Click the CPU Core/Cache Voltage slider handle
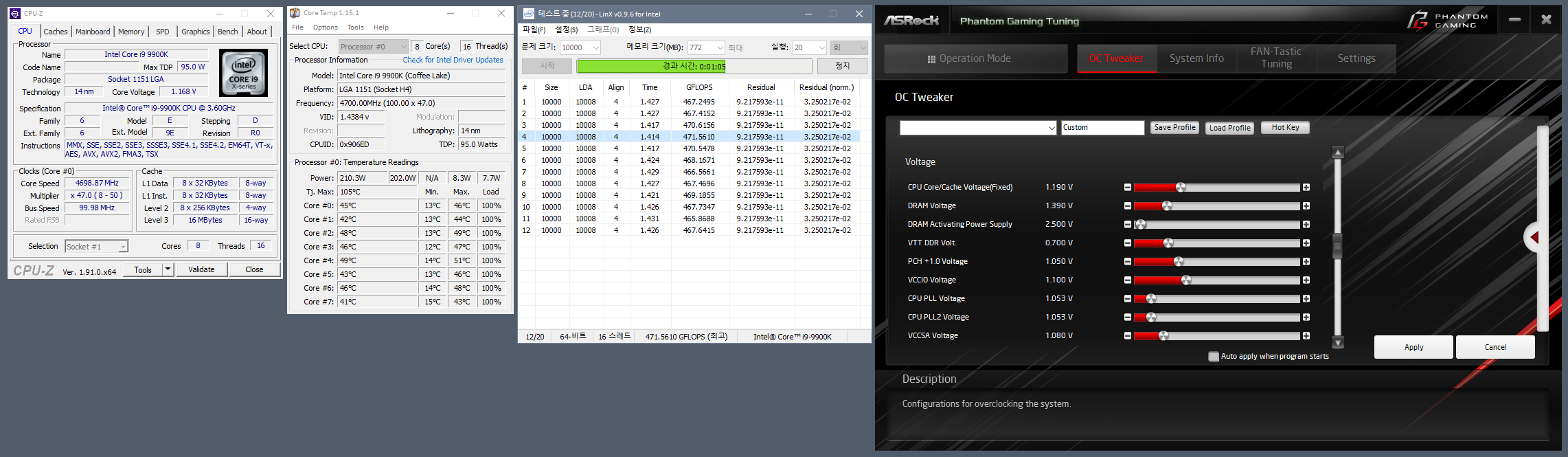 click(x=1181, y=187)
